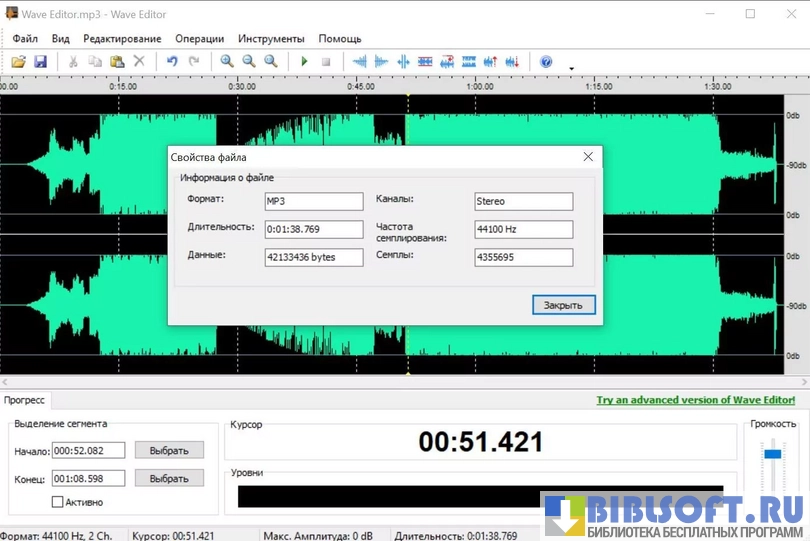Screen dimensions: 810x541
Task: Click the zoom in magnifier icon
Action: tap(227, 62)
